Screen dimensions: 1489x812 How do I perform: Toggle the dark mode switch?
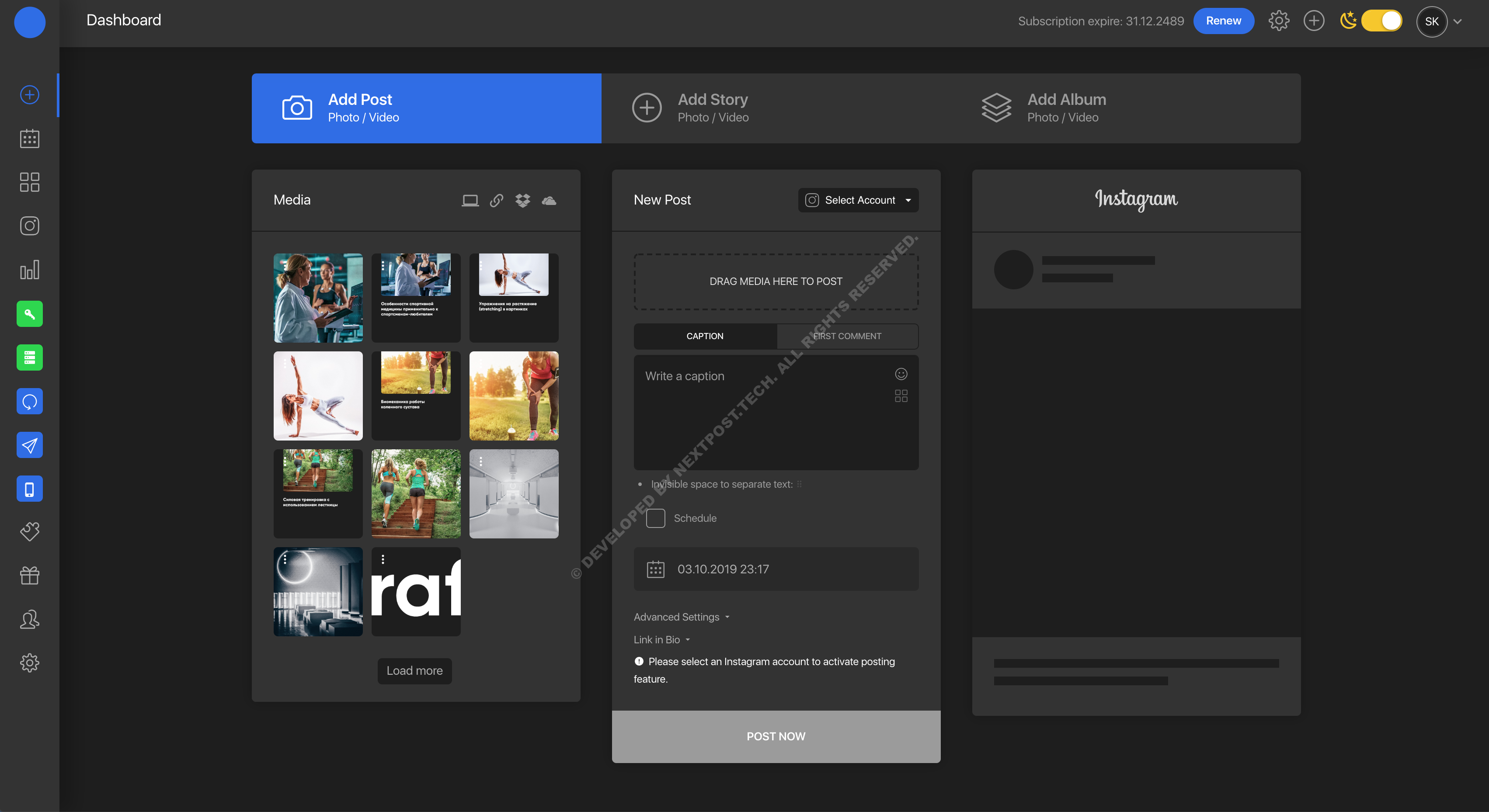[x=1381, y=21]
